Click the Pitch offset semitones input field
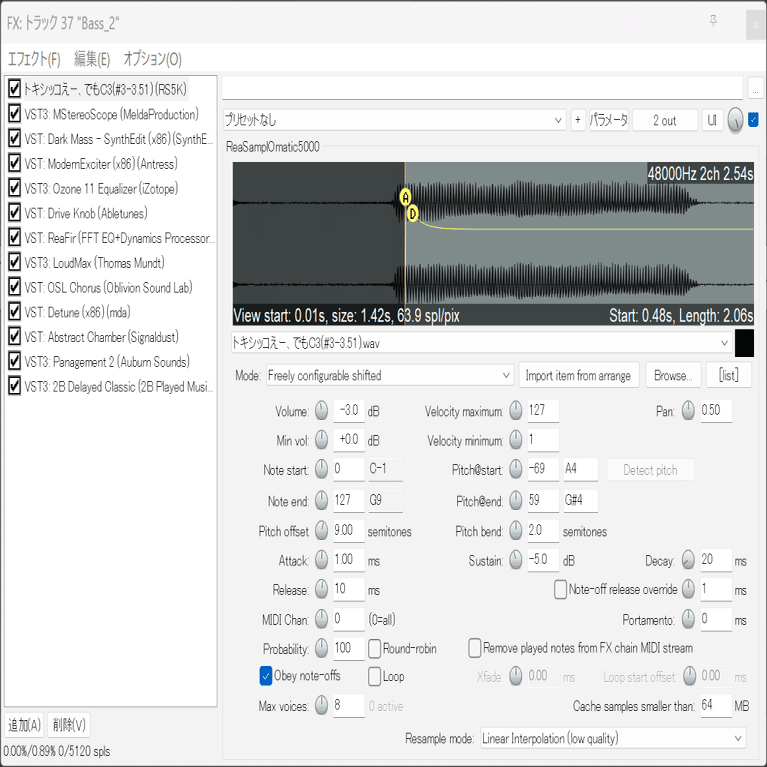Image resolution: width=767 pixels, height=767 pixels. tap(349, 531)
